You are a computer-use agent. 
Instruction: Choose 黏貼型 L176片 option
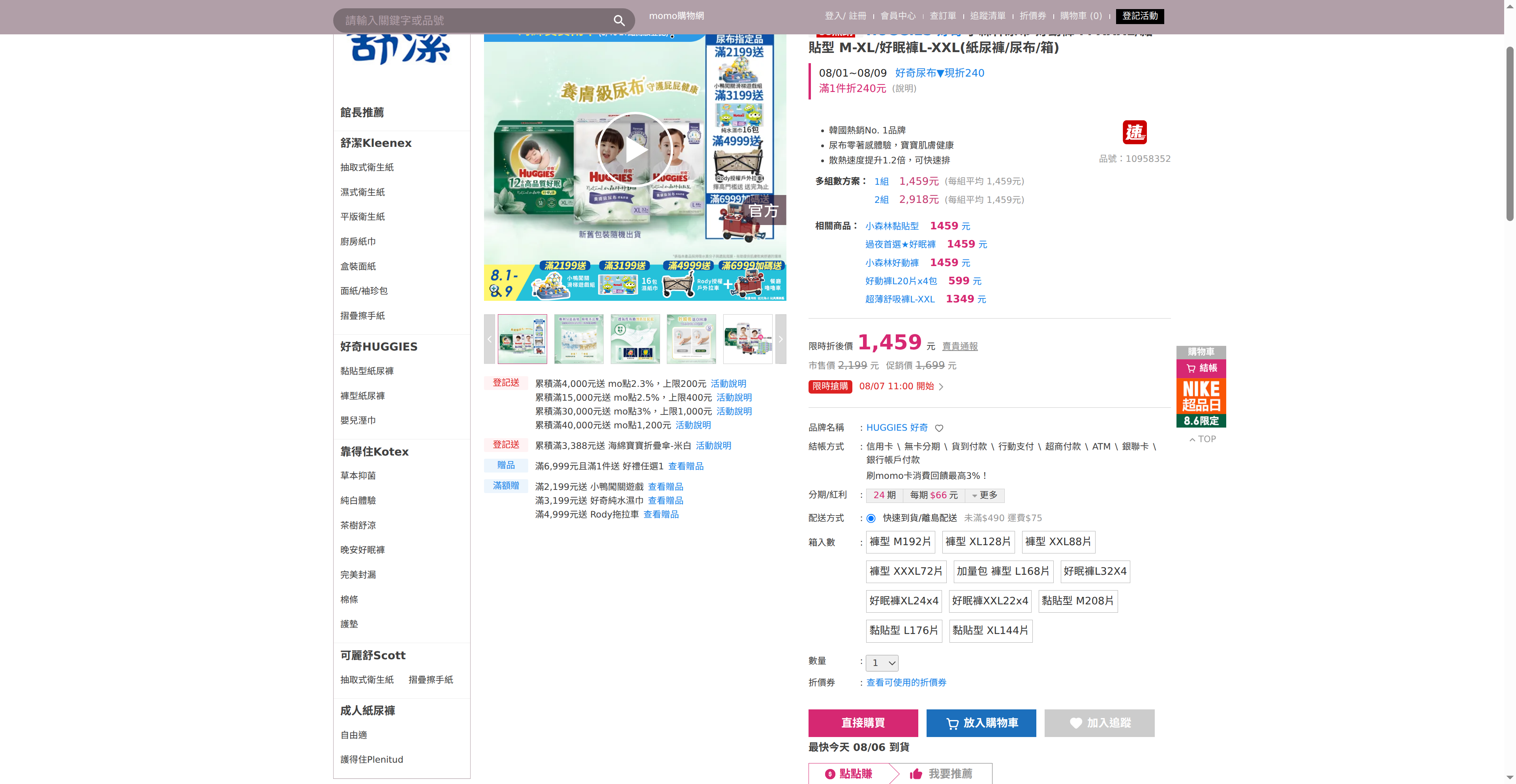[904, 630]
